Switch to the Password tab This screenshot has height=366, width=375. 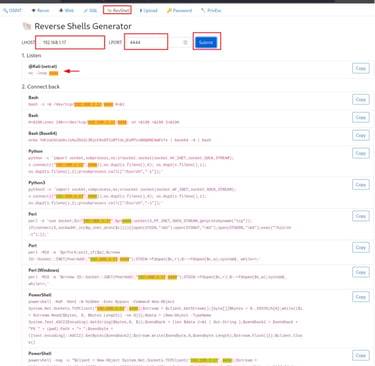click(x=179, y=10)
